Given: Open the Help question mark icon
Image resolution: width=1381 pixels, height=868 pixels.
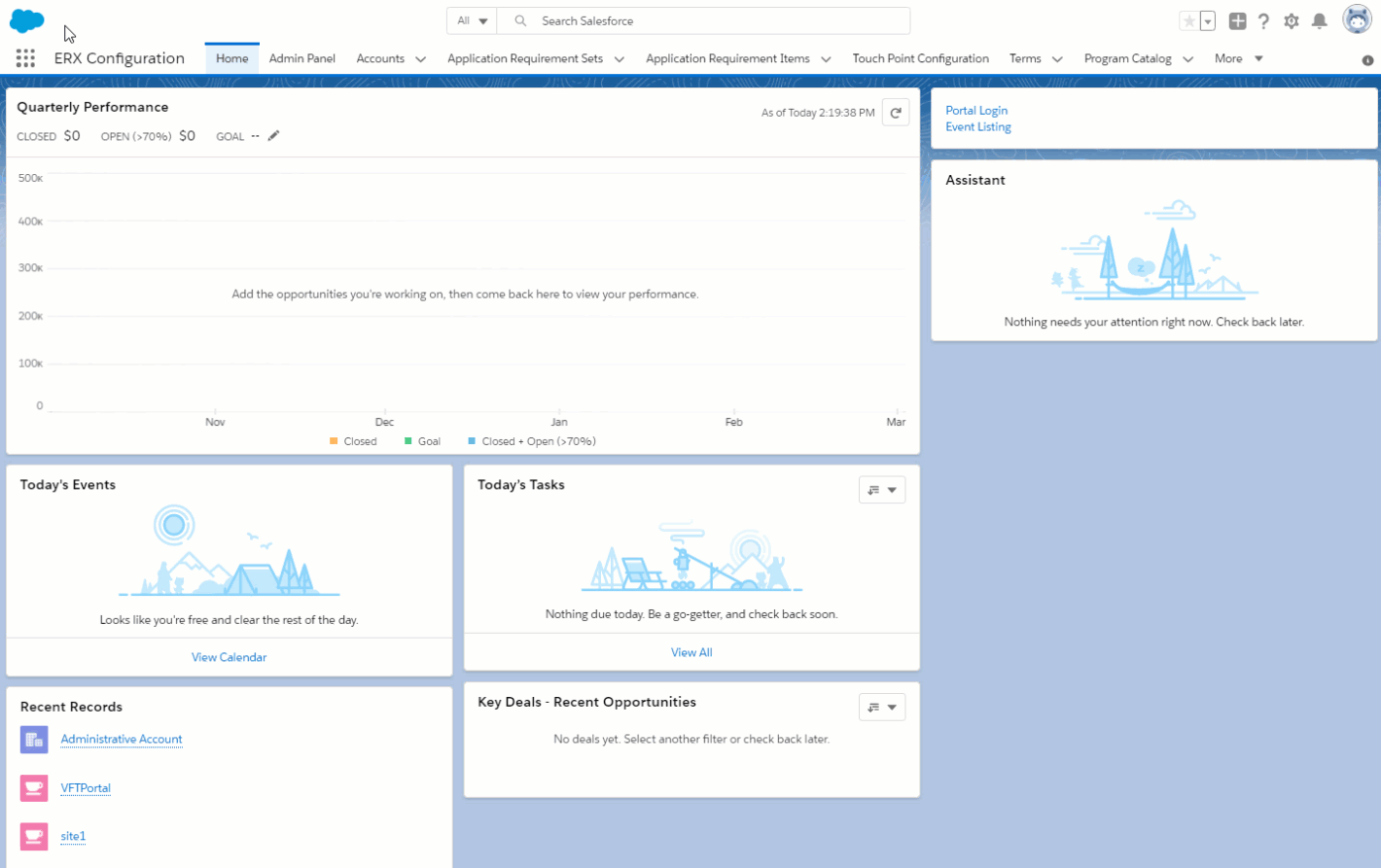Looking at the screenshot, I should coord(1263,21).
